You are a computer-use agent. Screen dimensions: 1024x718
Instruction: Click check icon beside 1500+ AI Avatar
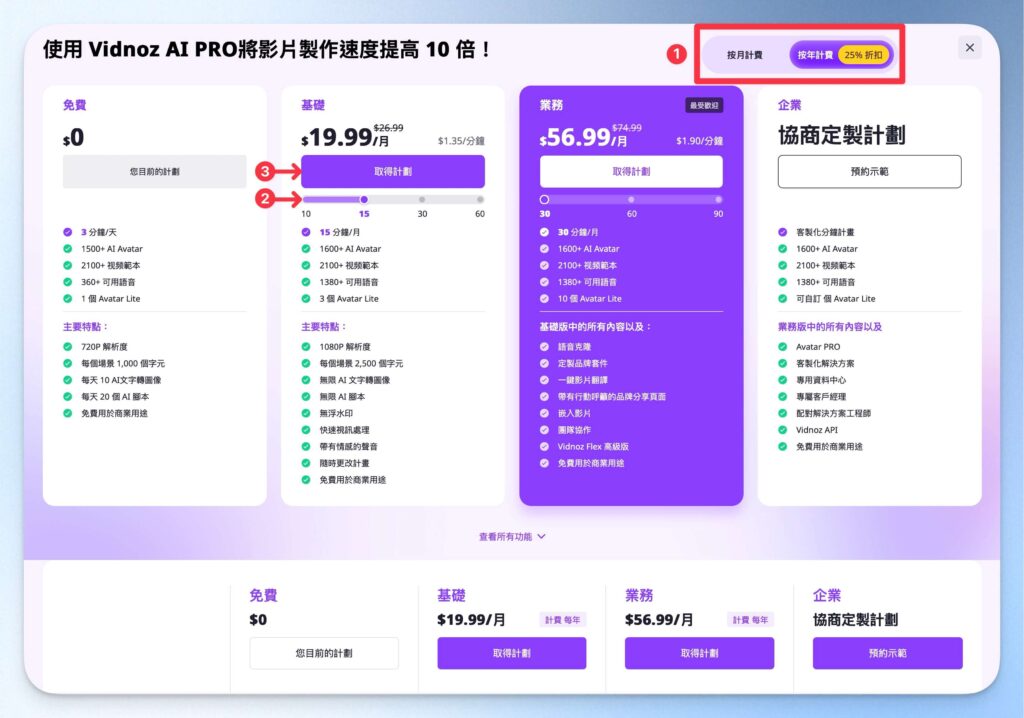pos(67,248)
